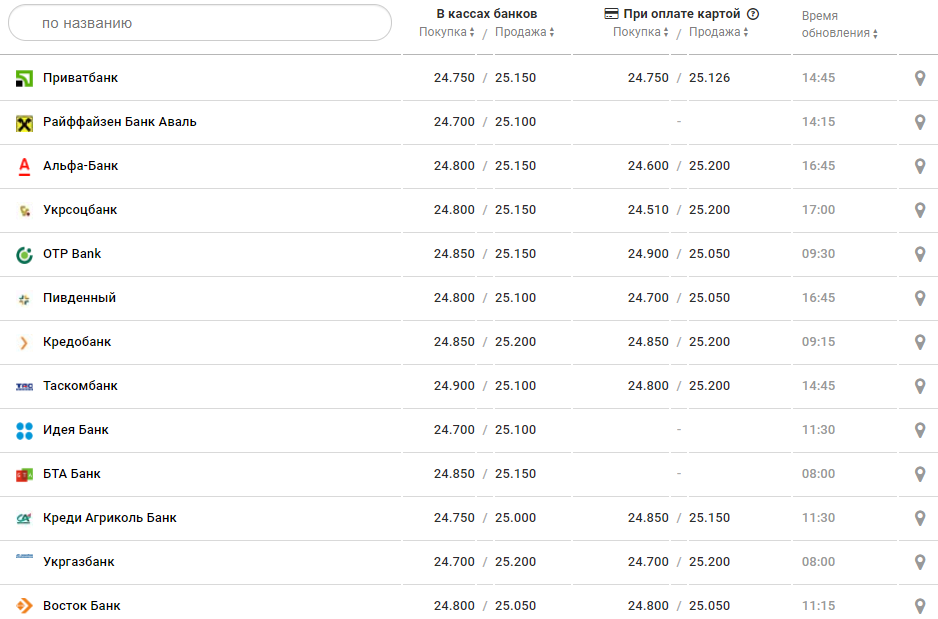Viewport: 938px width, 619px height.
Task: Open Идея Банк location pin
Action: (920, 430)
